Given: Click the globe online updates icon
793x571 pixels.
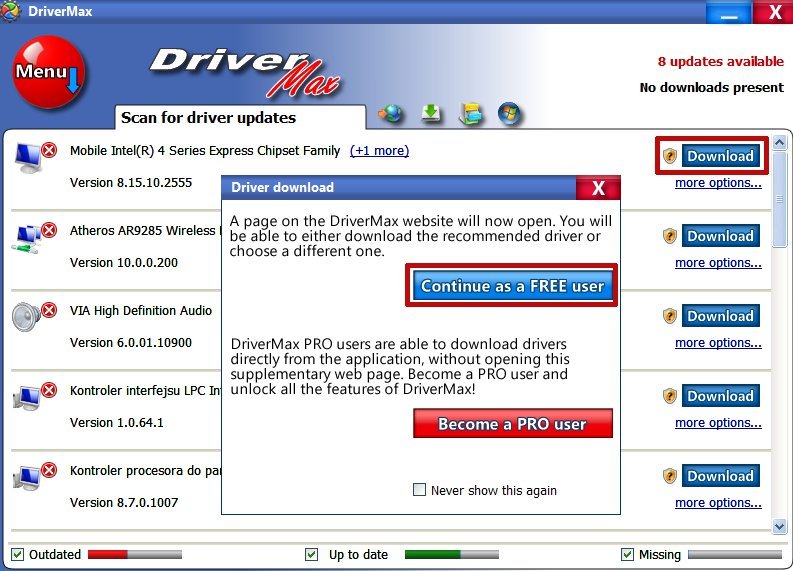Looking at the screenshot, I should point(390,113).
